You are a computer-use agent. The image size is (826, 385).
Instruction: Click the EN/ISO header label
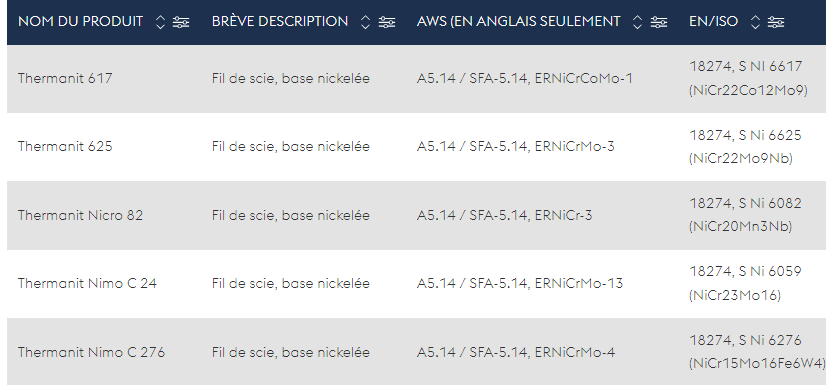(713, 22)
